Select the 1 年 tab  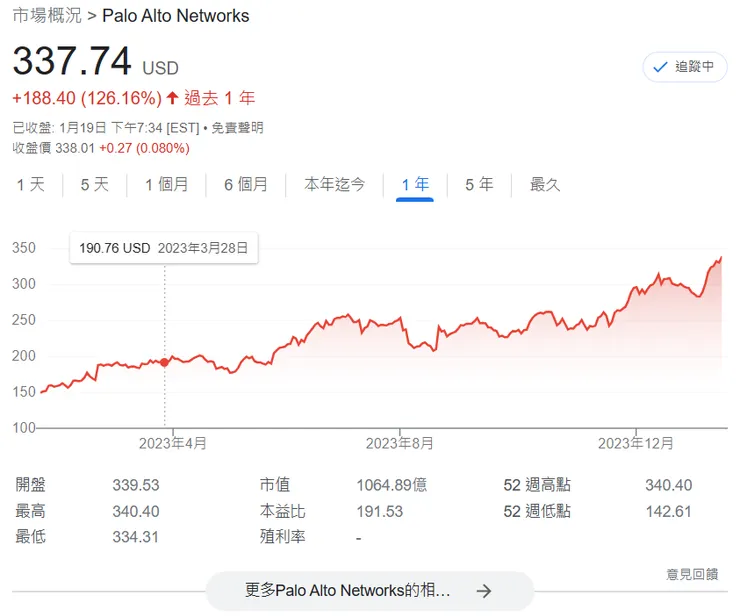coord(415,184)
